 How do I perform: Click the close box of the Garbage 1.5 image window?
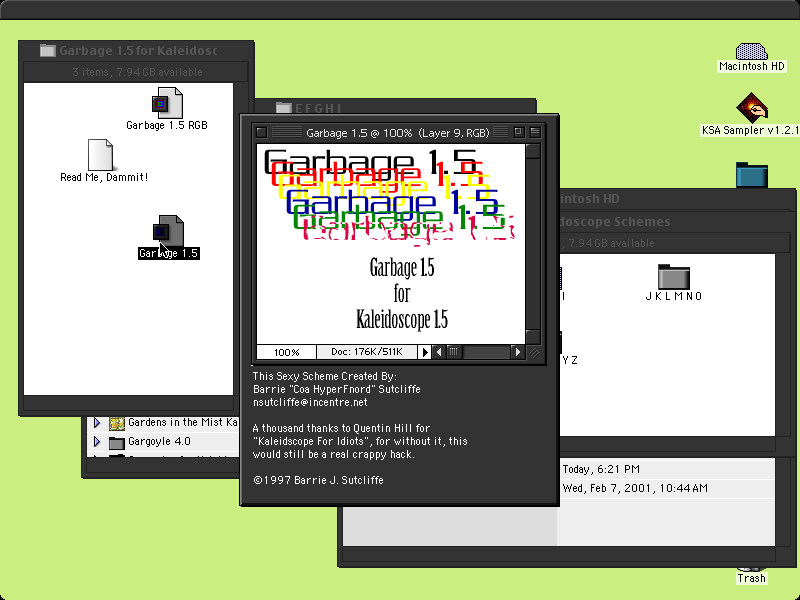(261, 133)
